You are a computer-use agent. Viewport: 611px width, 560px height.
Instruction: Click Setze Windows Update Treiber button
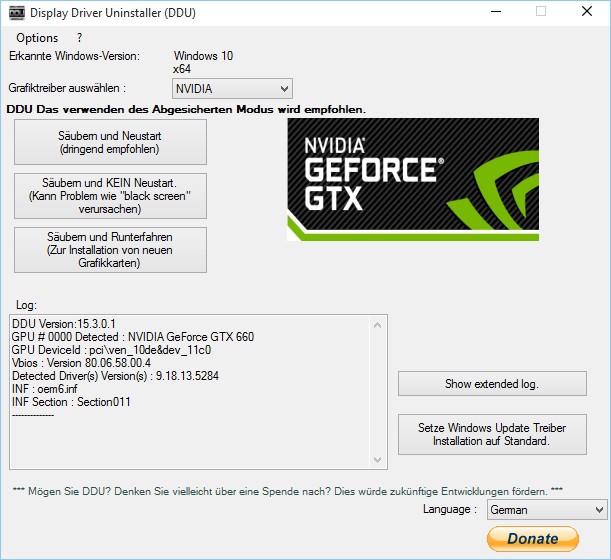pos(492,434)
